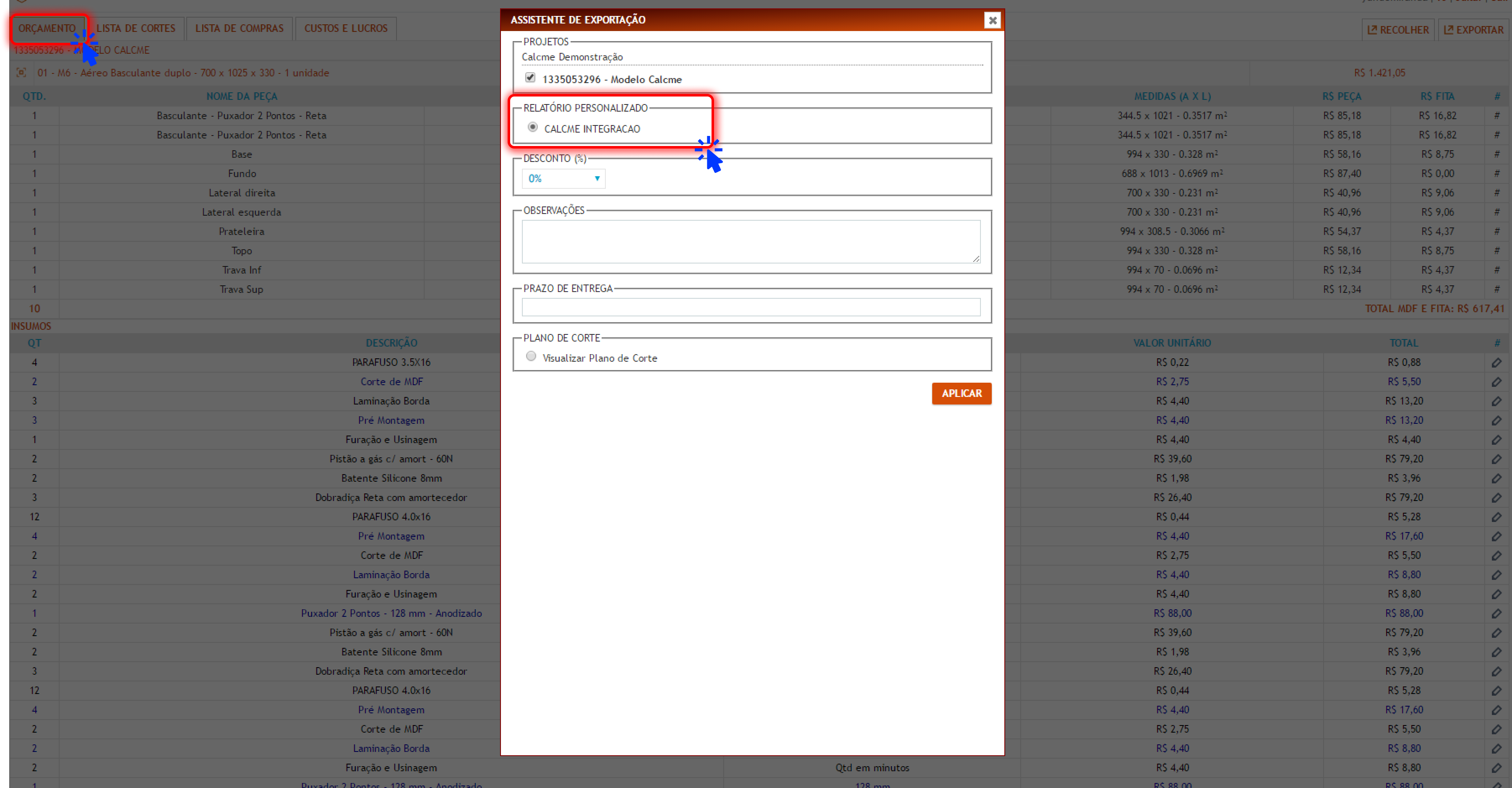Click the hash icon on the Fundo row
This screenshot has height=788, width=1512.
pyautogui.click(x=1496, y=174)
